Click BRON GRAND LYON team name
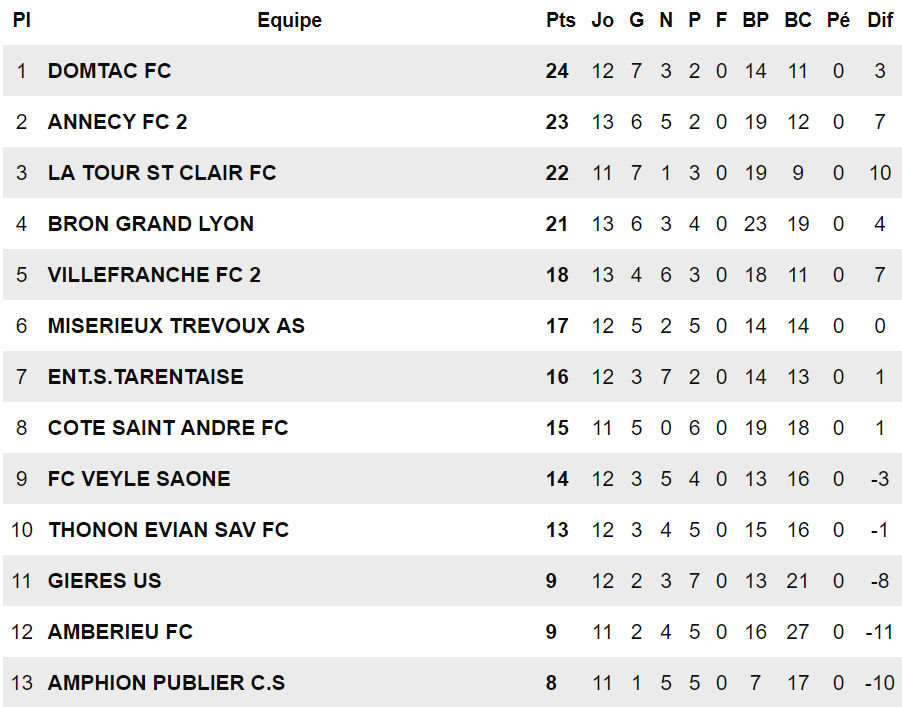 coord(150,224)
